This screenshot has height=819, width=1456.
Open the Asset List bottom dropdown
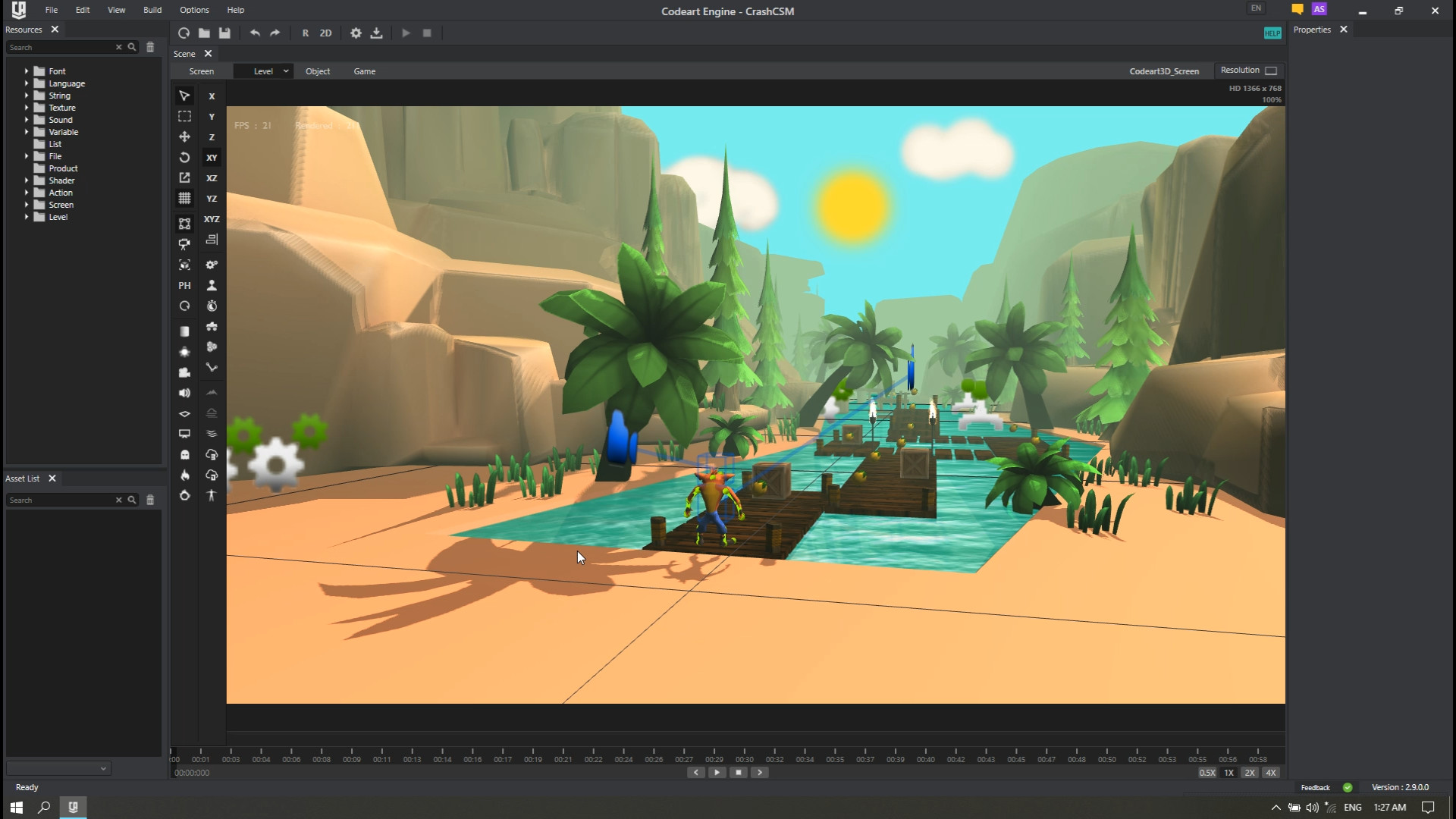coord(58,768)
